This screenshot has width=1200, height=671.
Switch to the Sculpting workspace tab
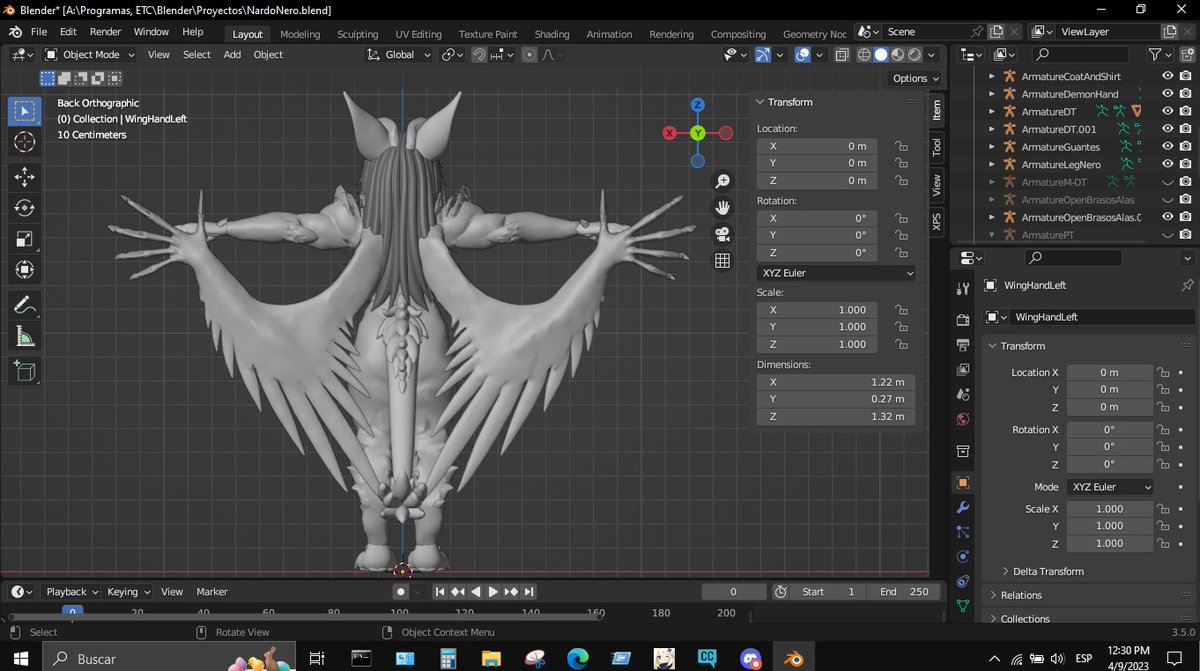357,34
